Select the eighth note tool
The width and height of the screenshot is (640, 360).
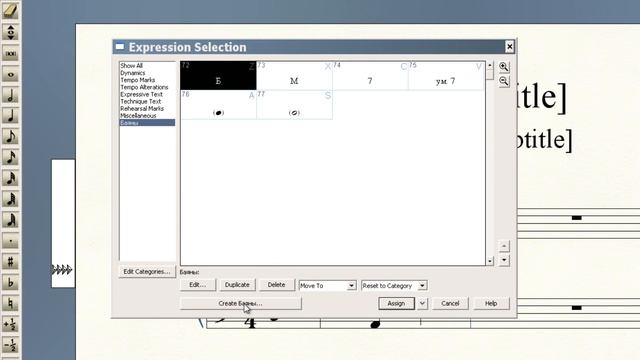coord(11,137)
